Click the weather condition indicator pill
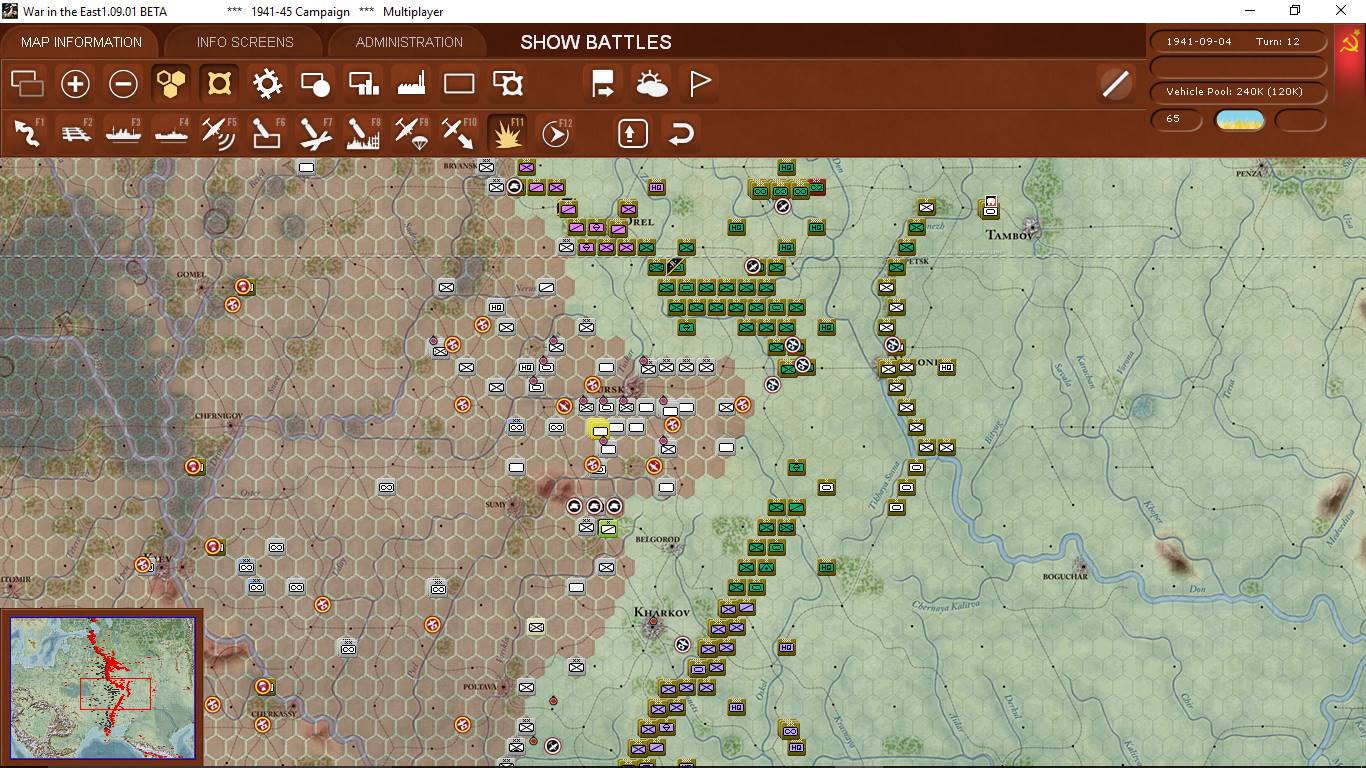The image size is (1366, 768). pyautogui.click(x=1240, y=120)
